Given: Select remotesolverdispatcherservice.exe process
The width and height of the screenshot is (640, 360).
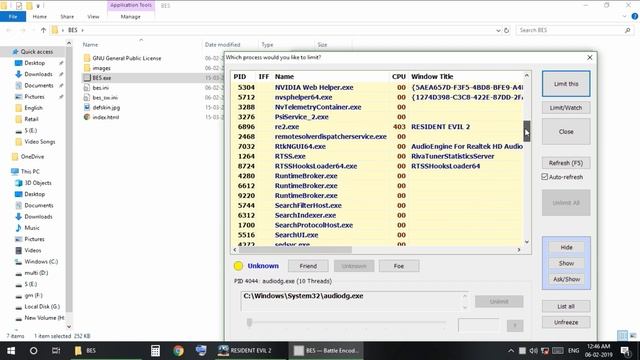Looking at the screenshot, I should click(378, 136).
